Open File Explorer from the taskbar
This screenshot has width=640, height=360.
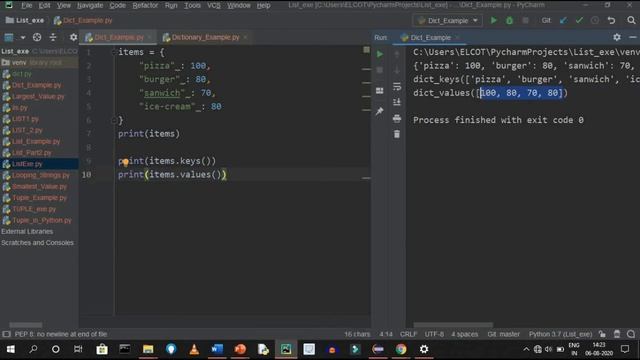pyautogui.click(x=148, y=349)
